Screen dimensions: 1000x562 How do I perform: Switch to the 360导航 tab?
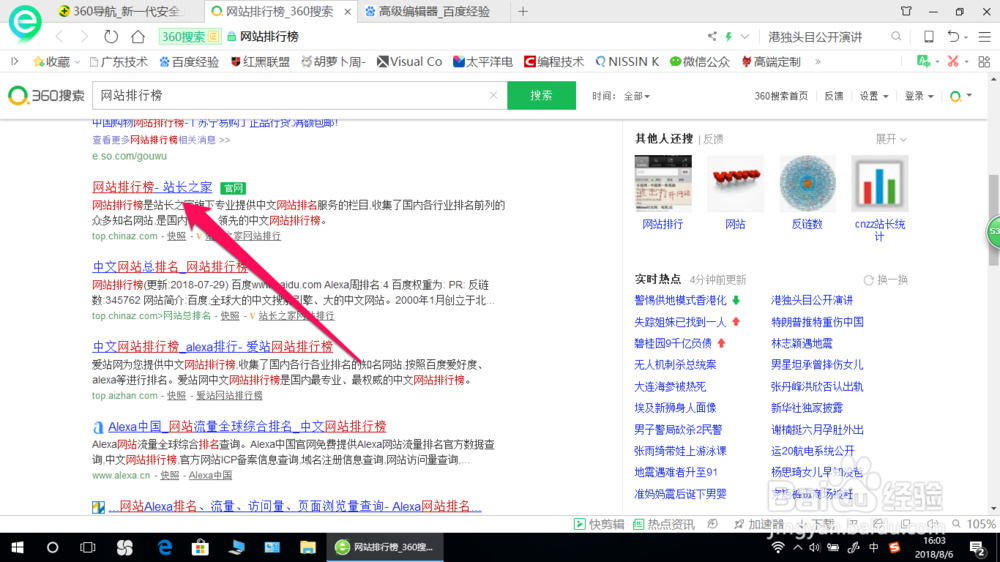(x=119, y=11)
